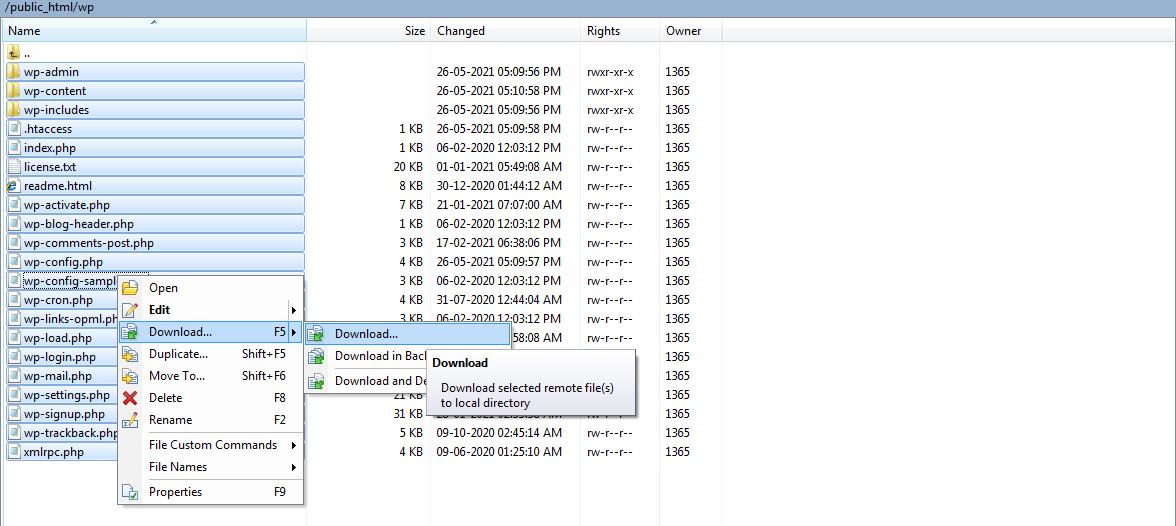Viewport: 1176px width, 526px height.
Task: Select the wp-links-opml.php file row
Action: tap(62, 319)
